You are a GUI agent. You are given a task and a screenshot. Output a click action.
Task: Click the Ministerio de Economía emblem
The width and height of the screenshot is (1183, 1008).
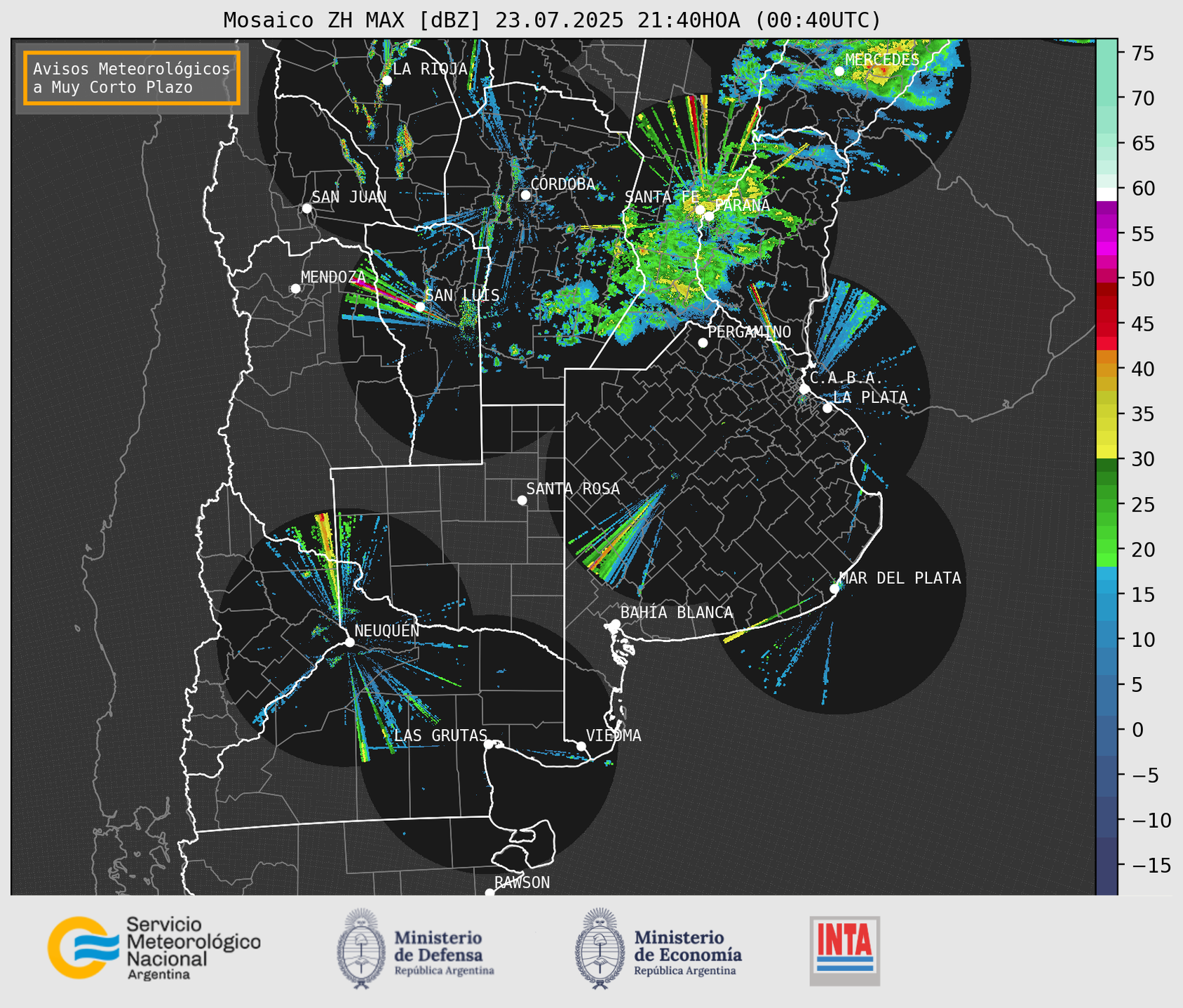600,948
